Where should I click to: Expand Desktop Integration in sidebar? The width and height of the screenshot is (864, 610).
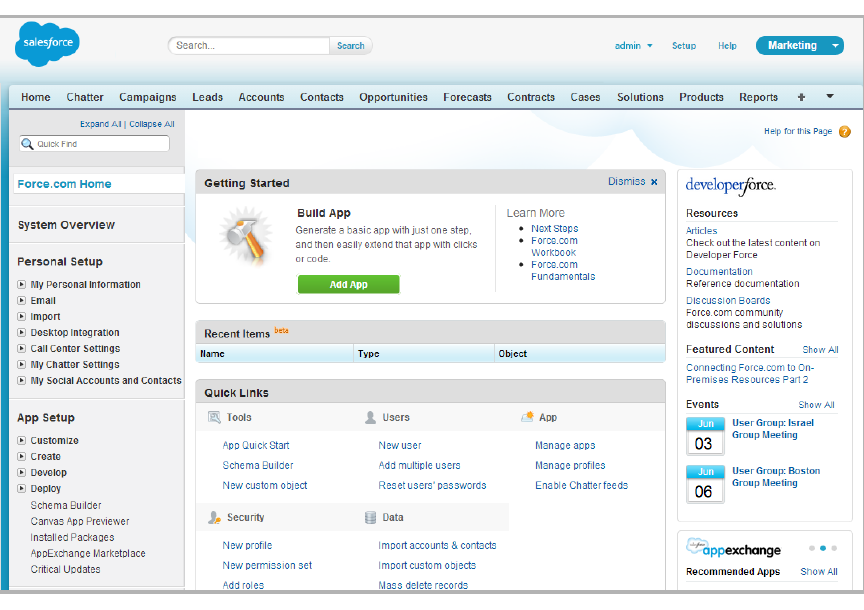coord(21,332)
